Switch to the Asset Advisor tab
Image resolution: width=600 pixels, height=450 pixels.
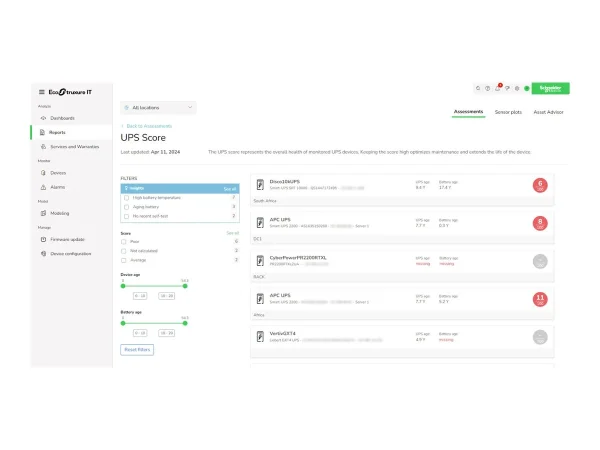(548, 112)
